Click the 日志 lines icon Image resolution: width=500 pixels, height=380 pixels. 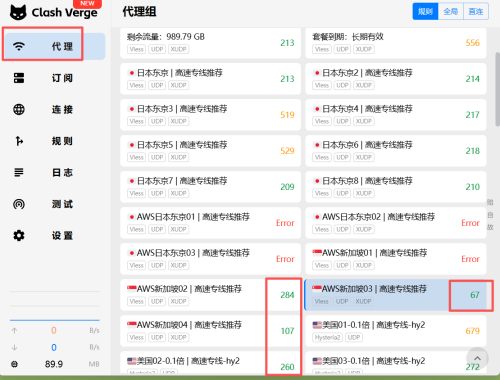(x=19, y=172)
